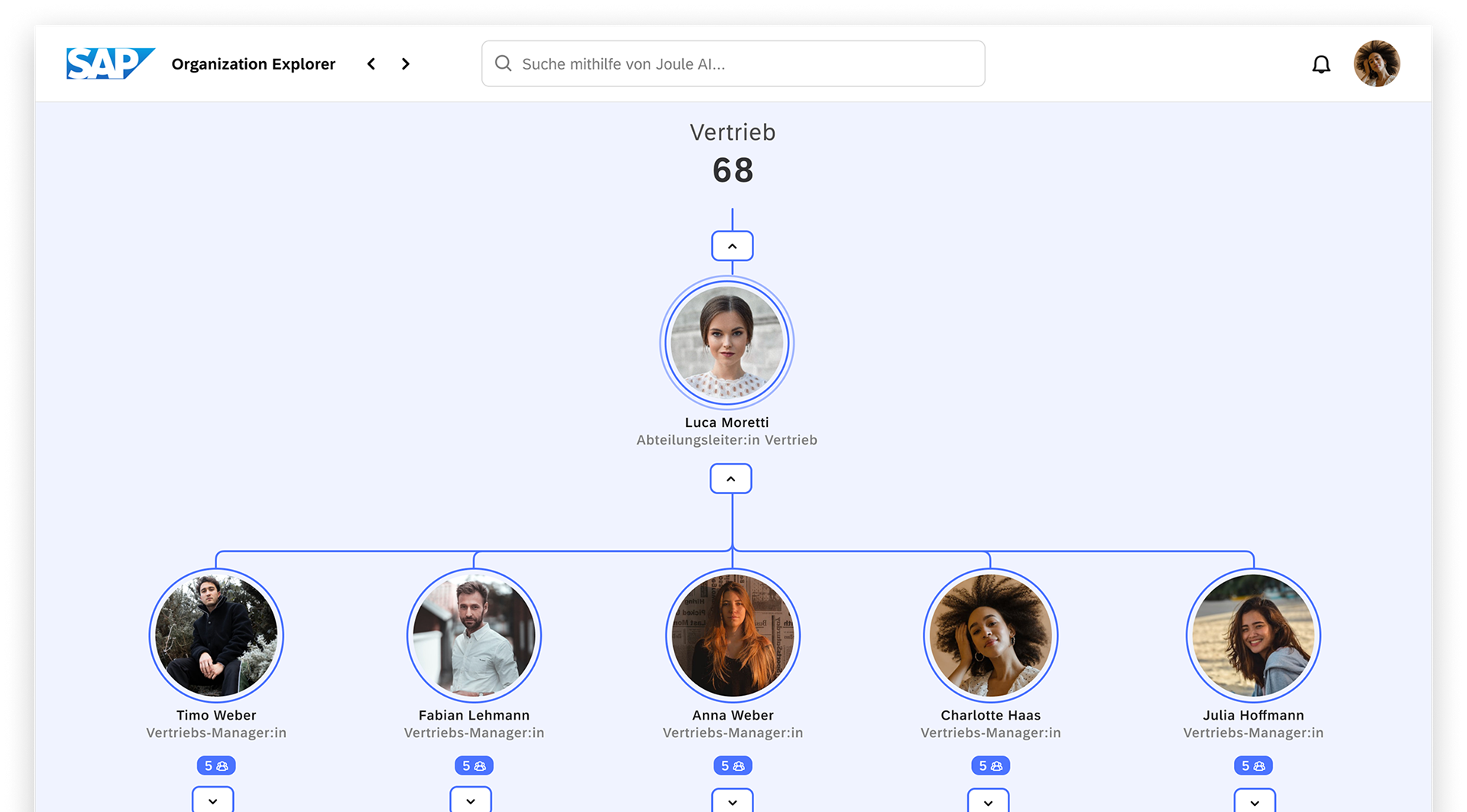Select Luca Moretti's profile photo

click(727, 343)
